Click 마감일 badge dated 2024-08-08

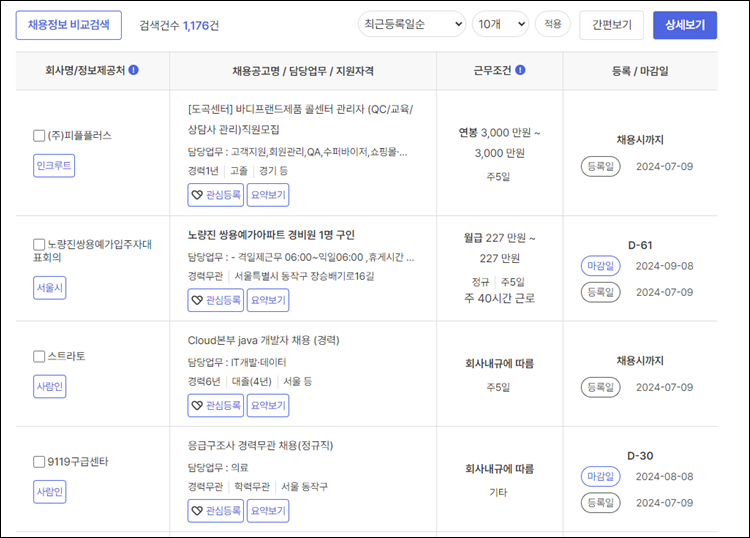point(600,477)
